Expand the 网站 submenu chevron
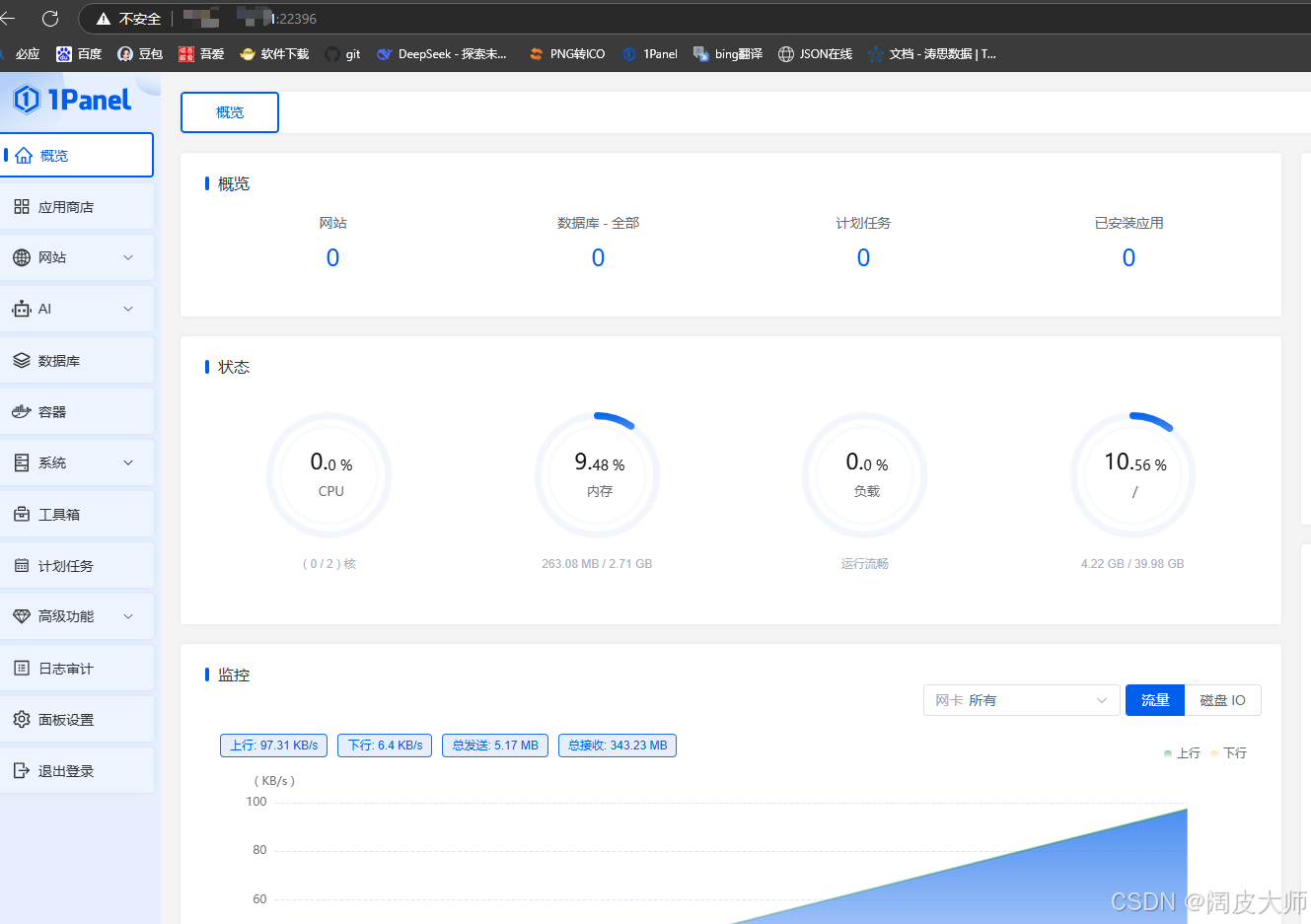Viewport: 1311px width, 924px height. [128, 257]
